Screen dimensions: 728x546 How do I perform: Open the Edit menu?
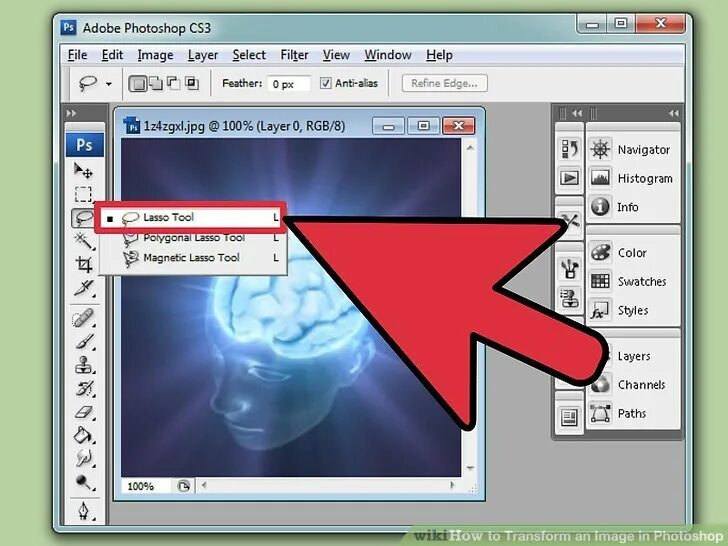[x=112, y=55]
